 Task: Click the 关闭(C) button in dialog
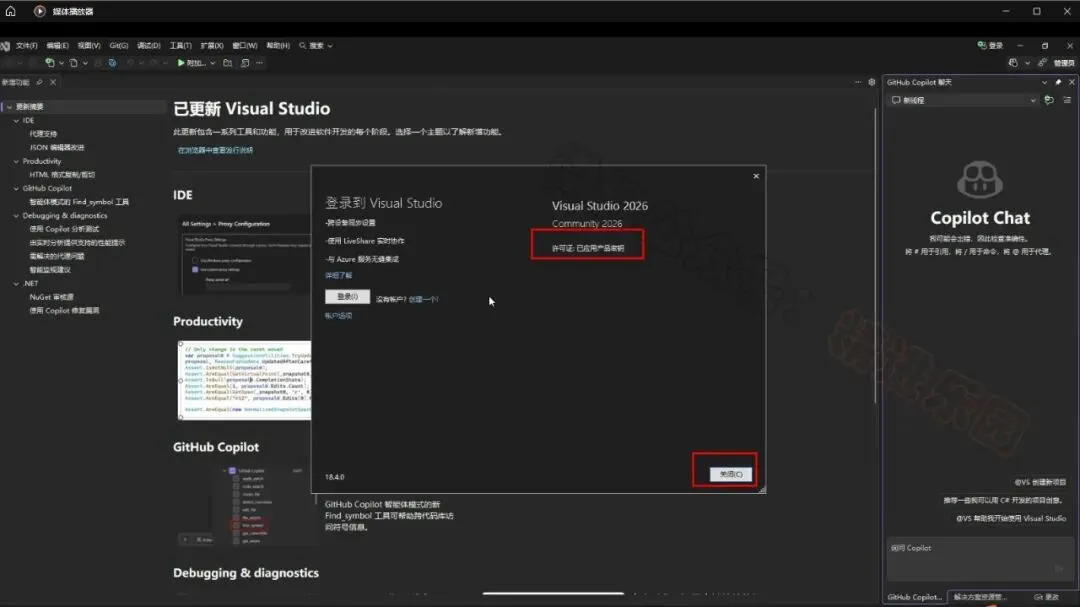click(x=731, y=474)
